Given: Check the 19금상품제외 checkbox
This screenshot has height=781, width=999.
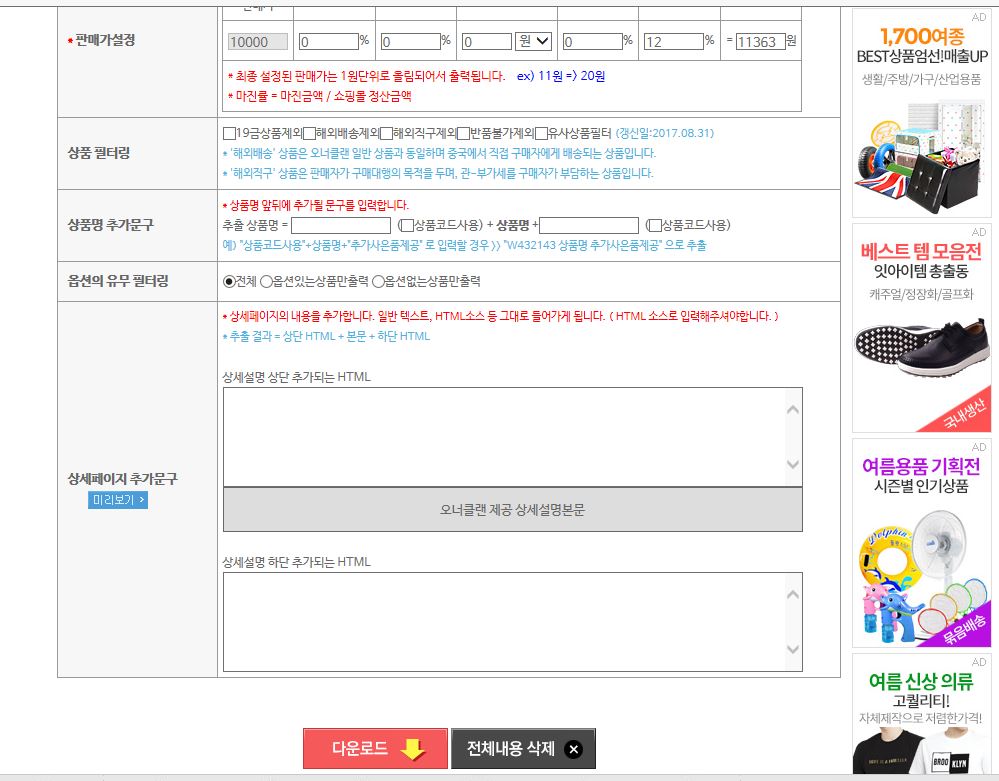Looking at the screenshot, I should pos(229,133).
